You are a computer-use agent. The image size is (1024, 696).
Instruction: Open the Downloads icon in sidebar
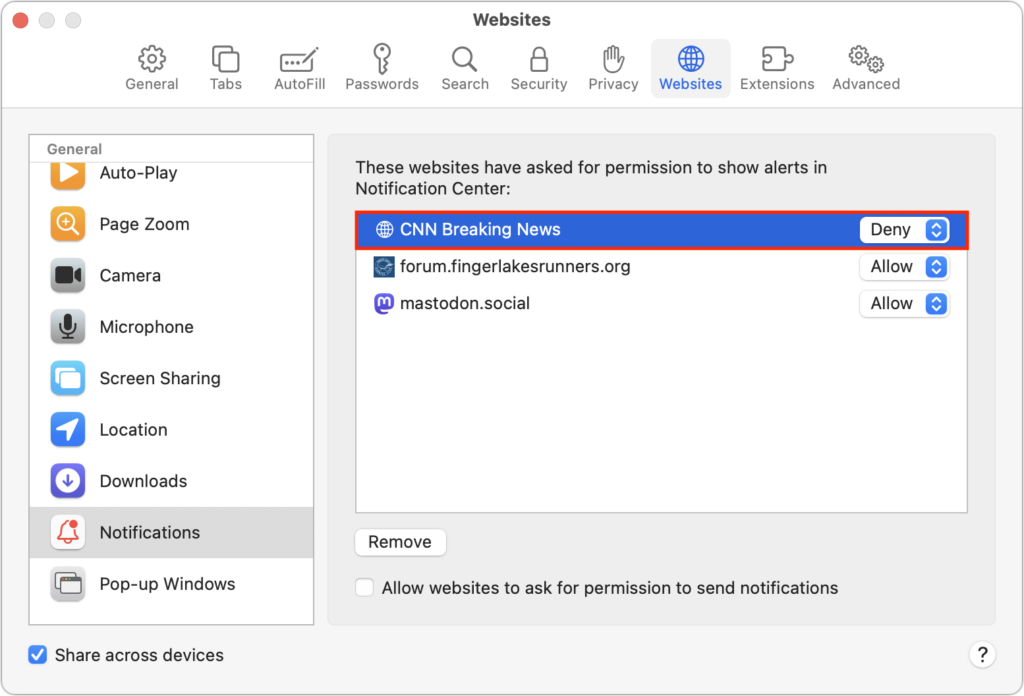point(68,481)
